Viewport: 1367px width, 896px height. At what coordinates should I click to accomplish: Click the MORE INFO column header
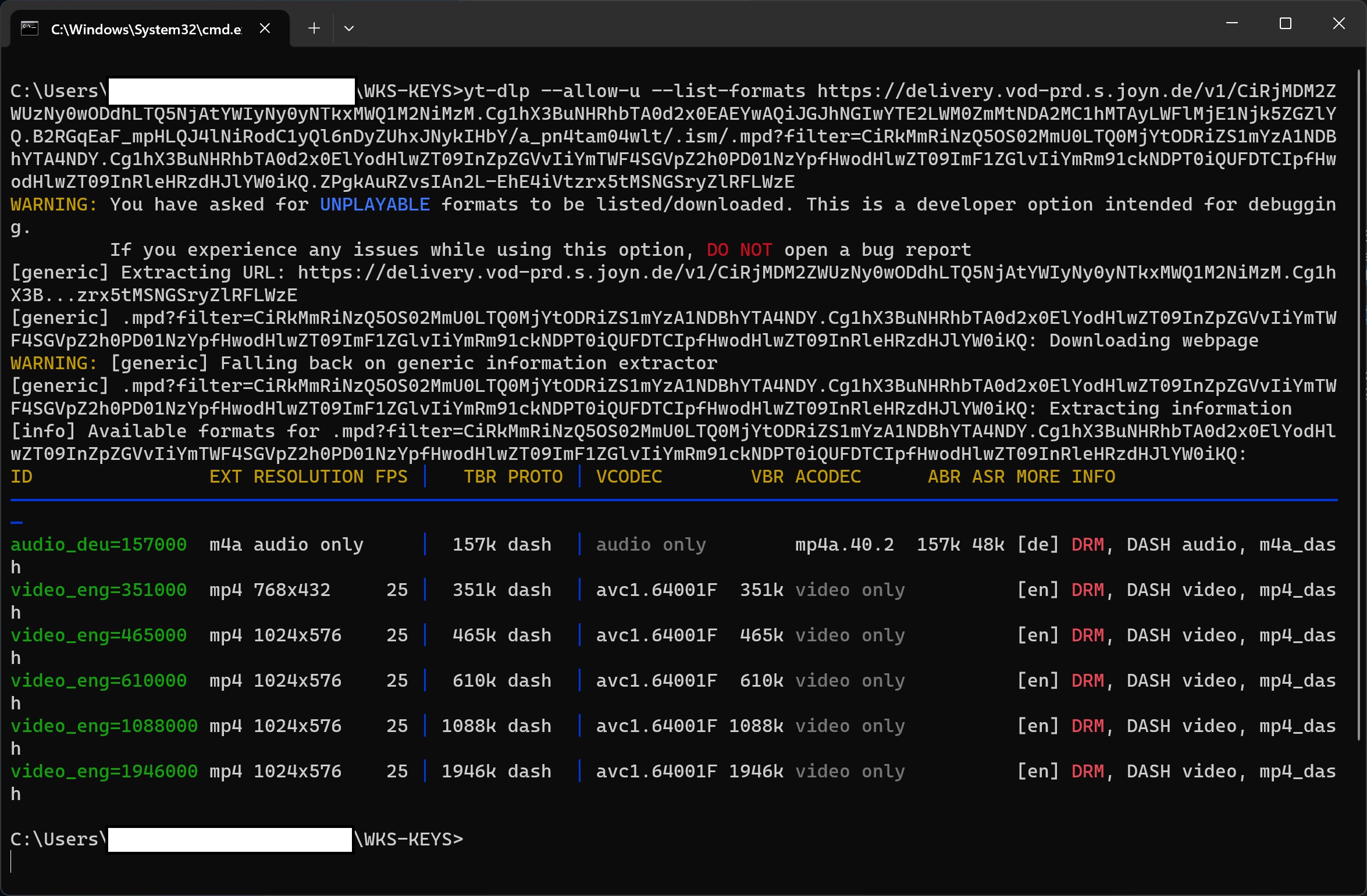1065,476
